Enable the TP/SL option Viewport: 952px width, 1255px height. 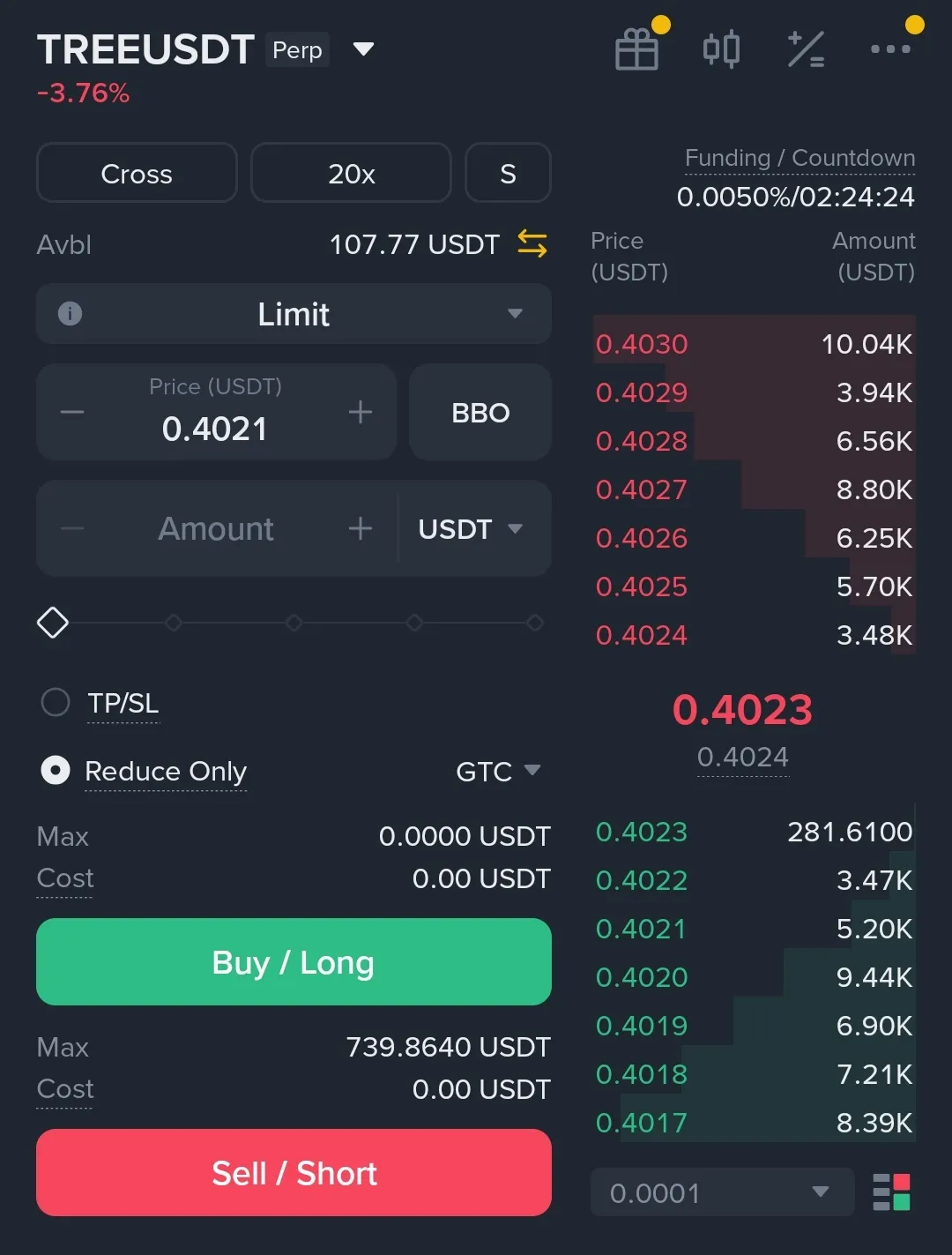[56, 703]
